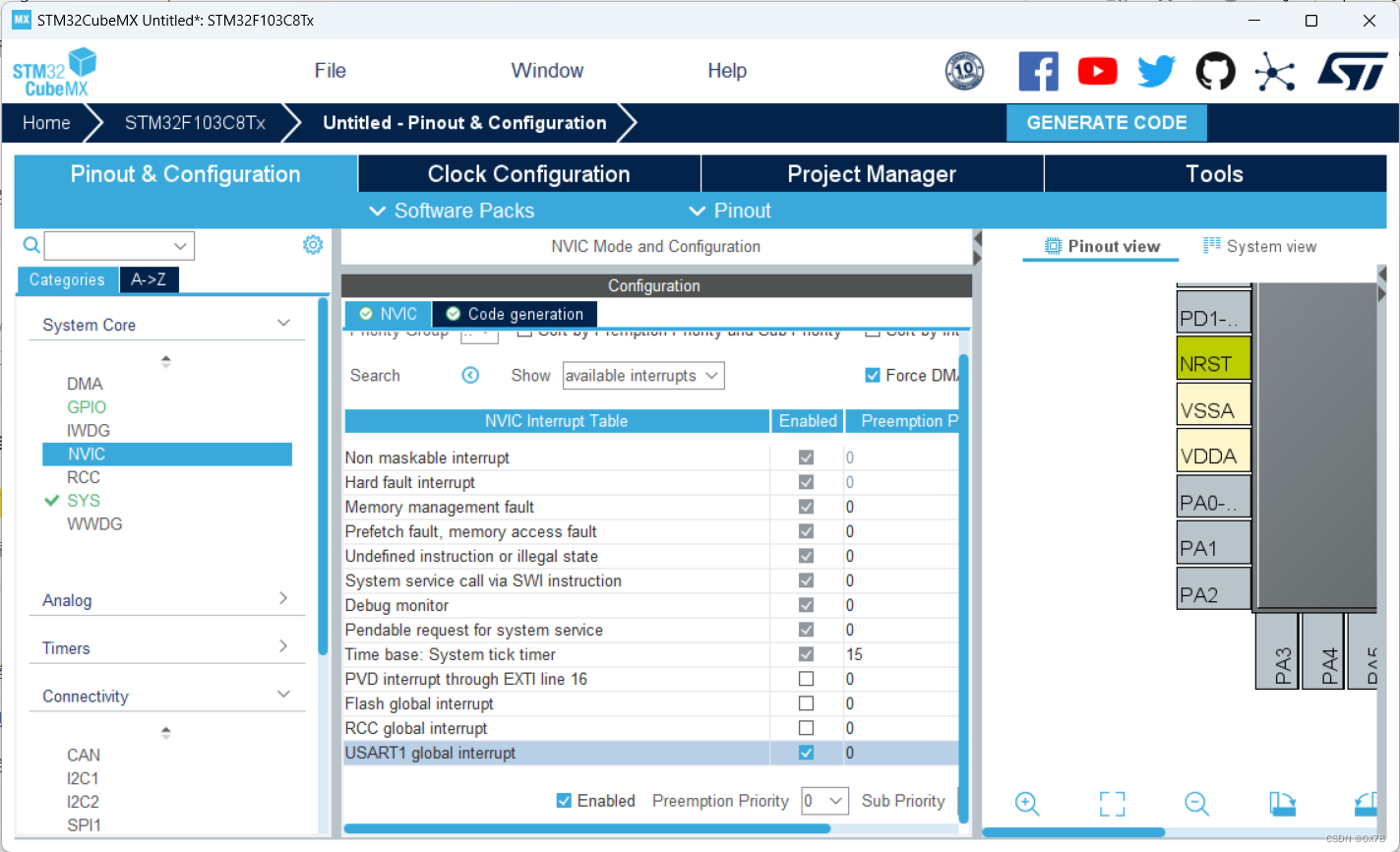The width and height of the screenshot is (1400, 852).
Task: Select CAN under Connectivity
Action: coord(84,755)
